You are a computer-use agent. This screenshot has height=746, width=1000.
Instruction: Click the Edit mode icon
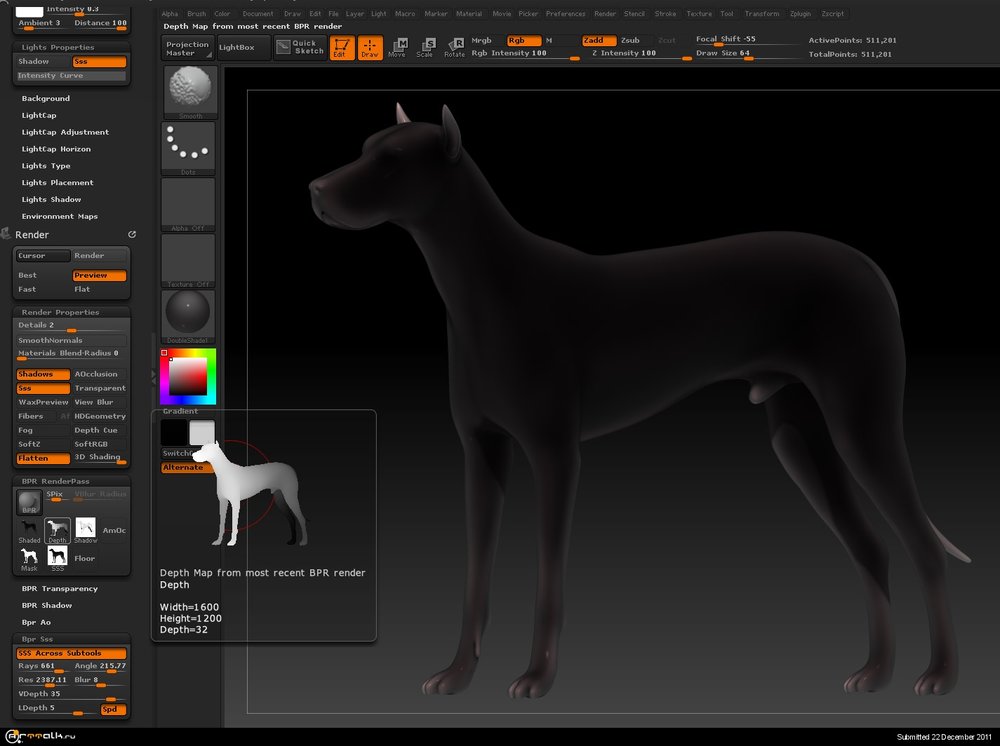342,47
